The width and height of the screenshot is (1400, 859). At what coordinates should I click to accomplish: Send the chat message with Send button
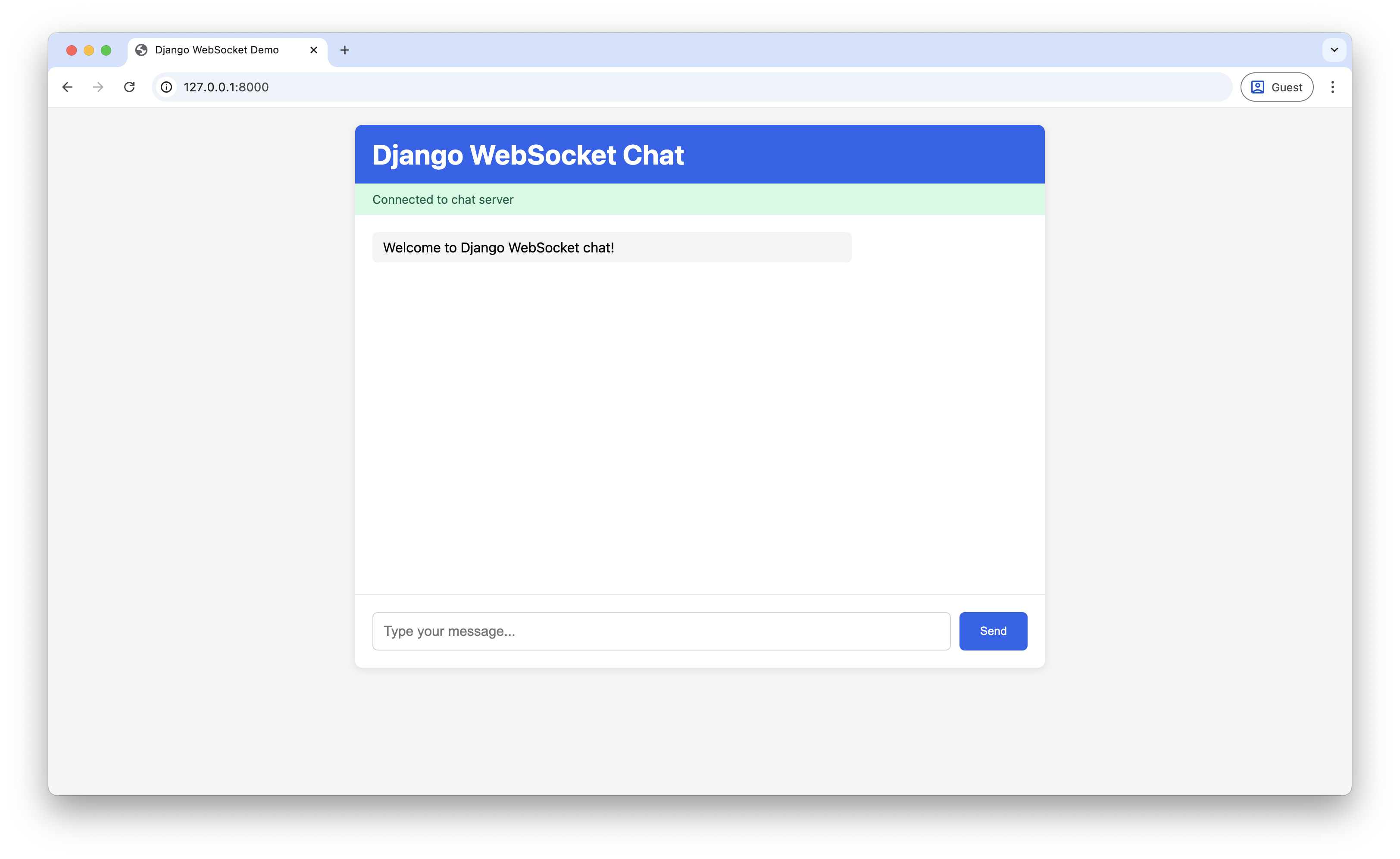(993, 631)
